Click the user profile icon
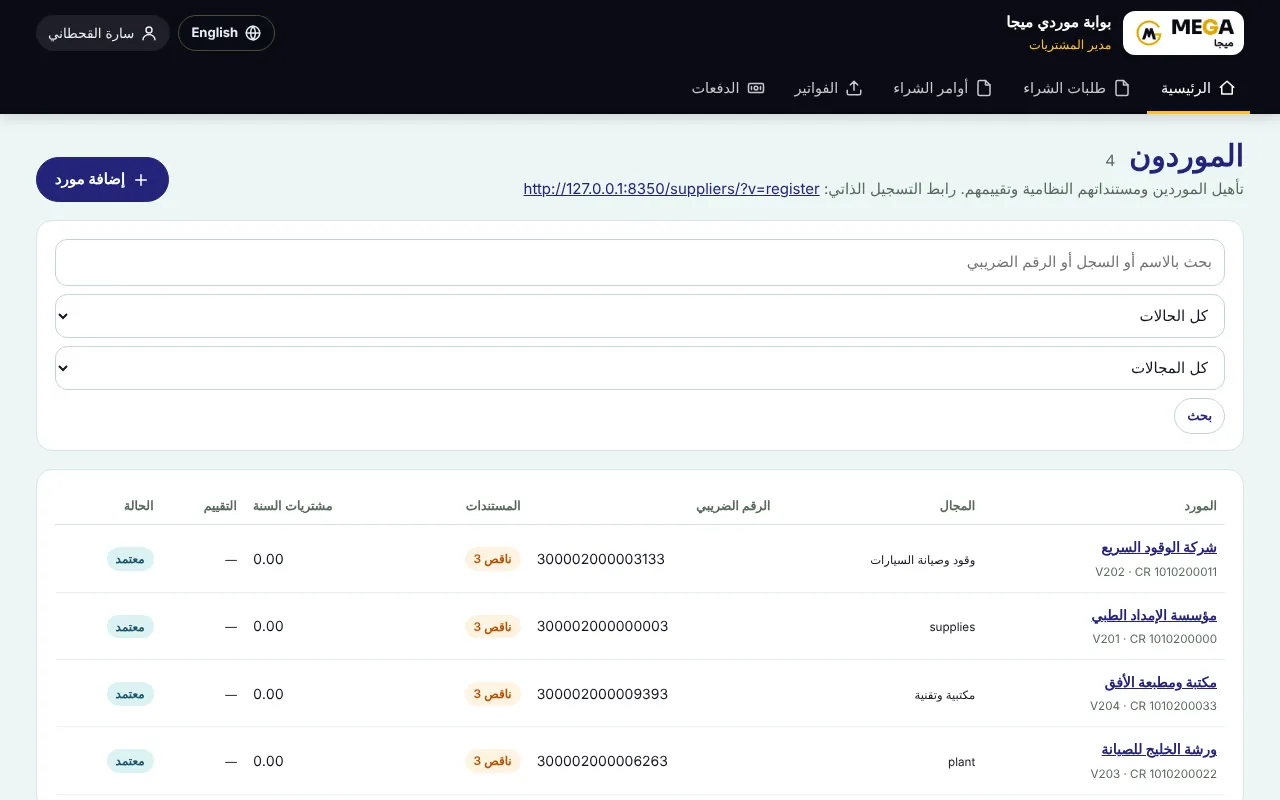This screenshot has height=800, width=1280. [149, 33]
